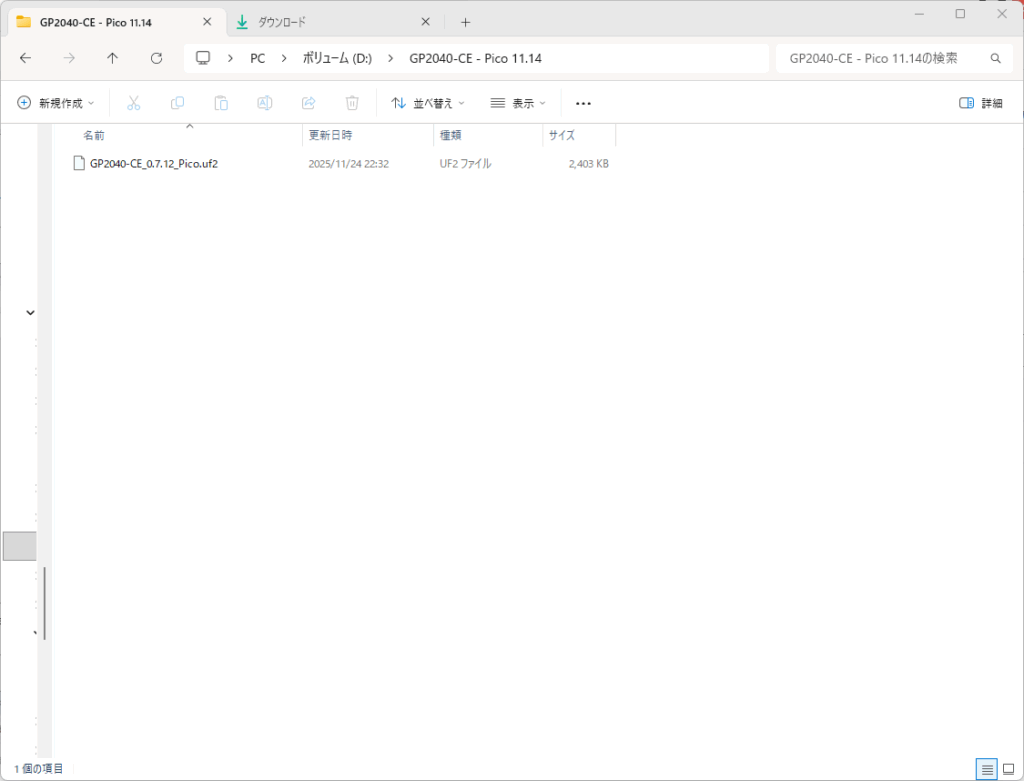The height and width of the screenshot is (781, 1024).
Task: Navigate back with the back arrow
Action: coord(25,58)
